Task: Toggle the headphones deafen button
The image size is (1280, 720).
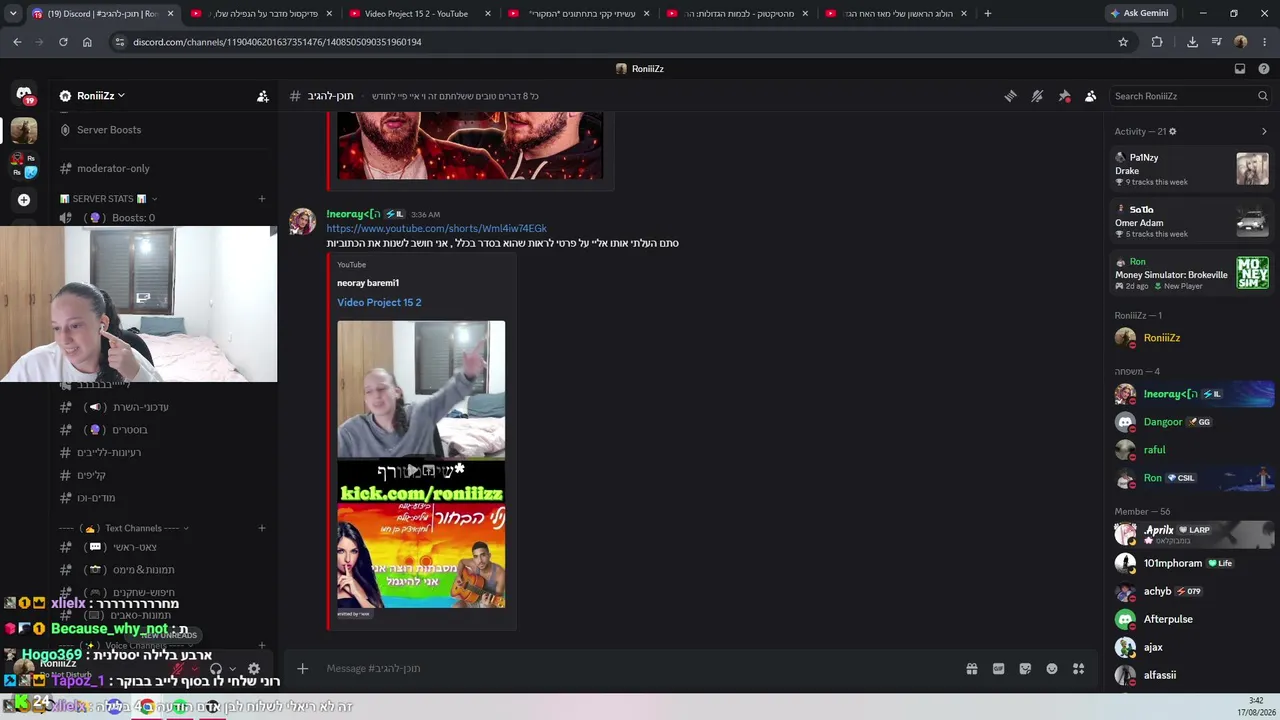Action: click(215, 669)
